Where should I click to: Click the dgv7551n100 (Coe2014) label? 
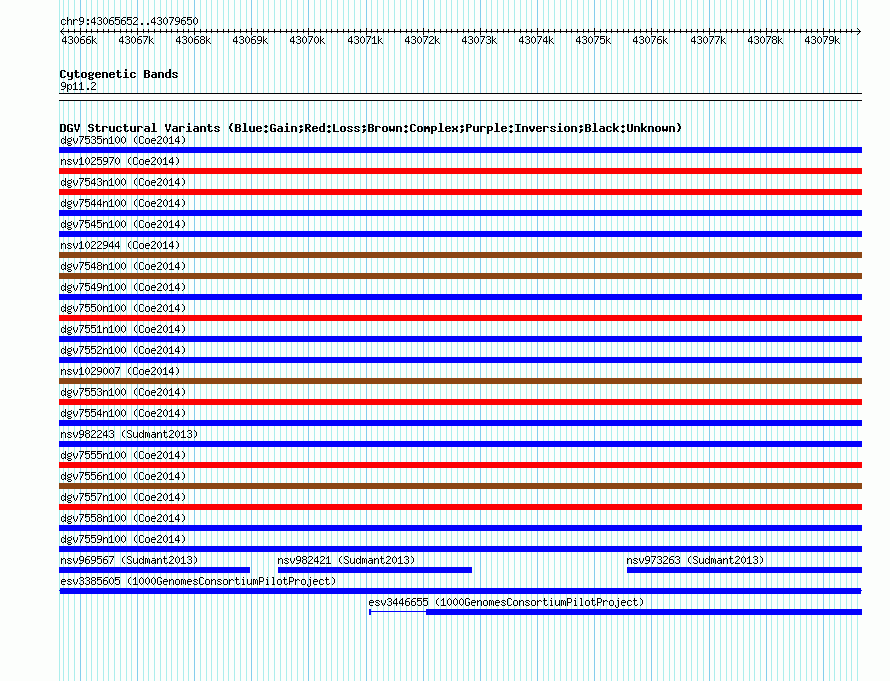123,329
